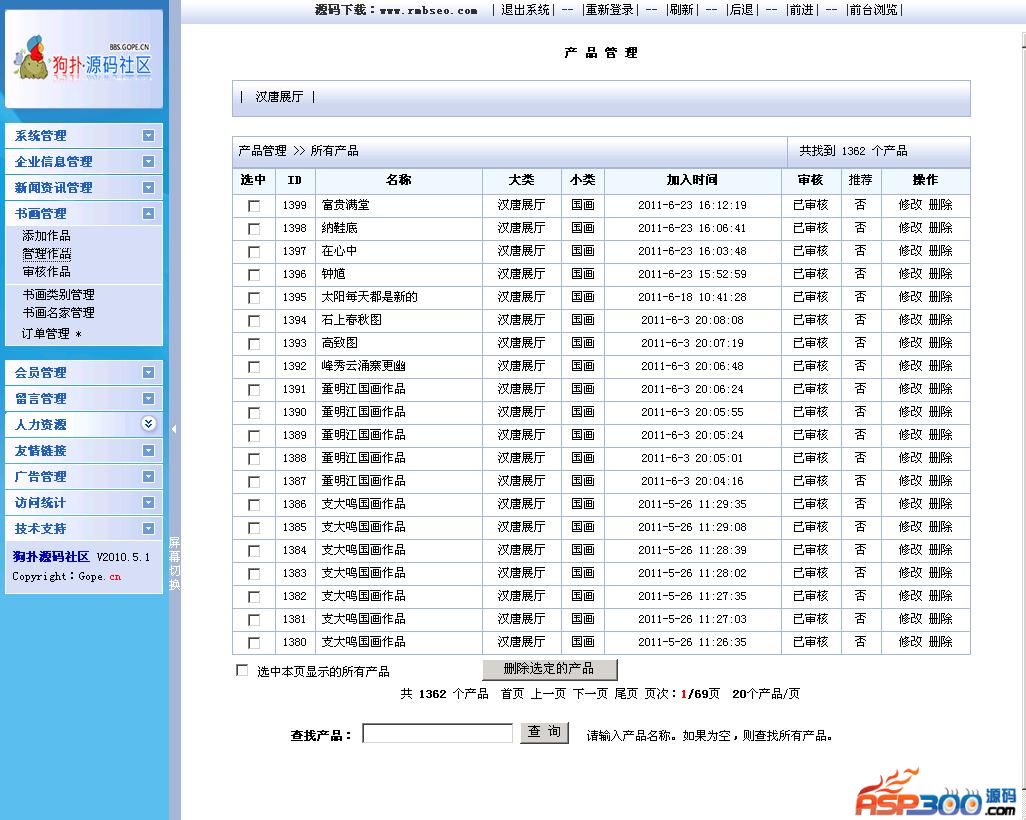Viewport: 1026px width, 820px height.
Task: Click 刷新 in the top bar
Action: pos(681,10)
